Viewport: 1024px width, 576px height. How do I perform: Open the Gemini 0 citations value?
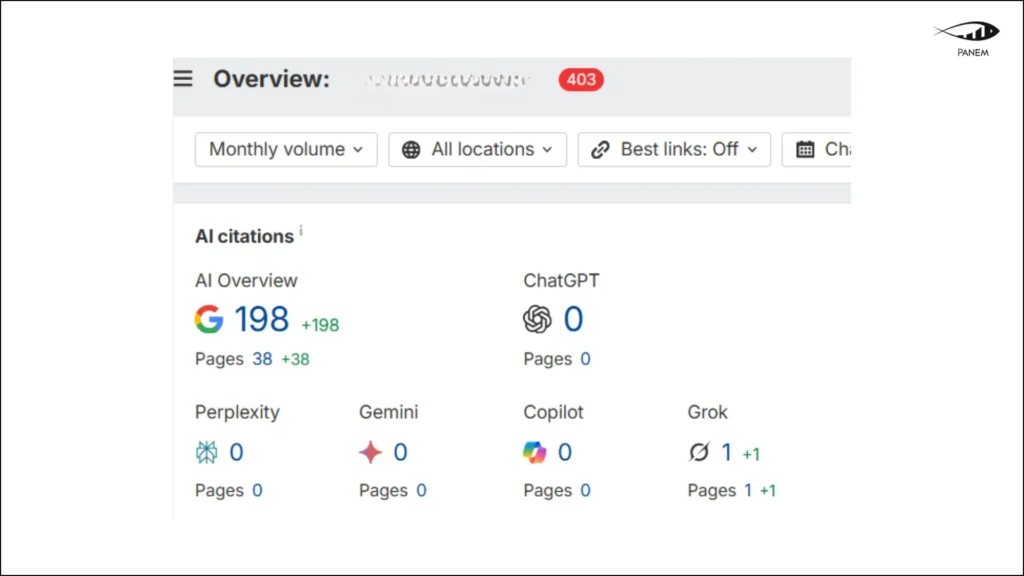tap(400, 452)
